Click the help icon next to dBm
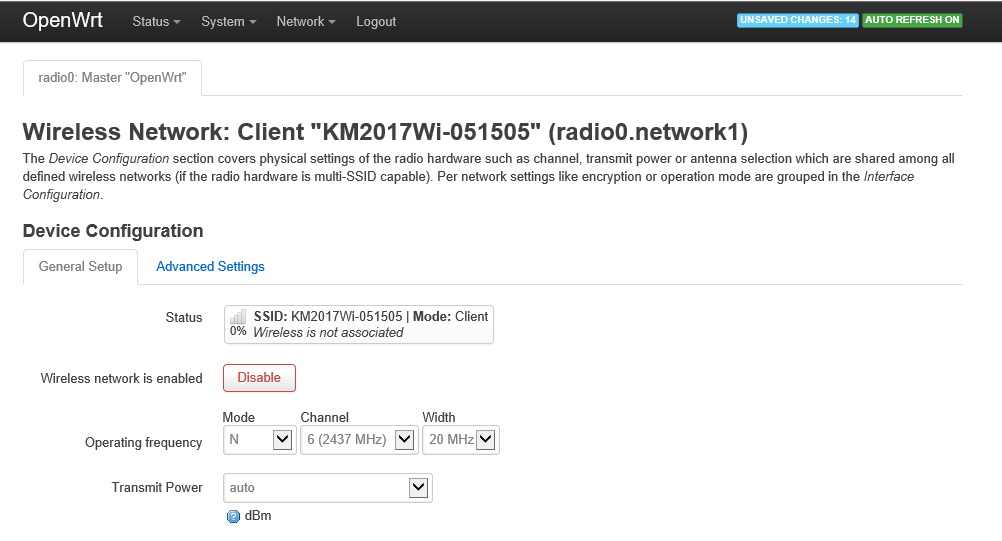The width and height of the screenshot is (1002, 541). 233,516
